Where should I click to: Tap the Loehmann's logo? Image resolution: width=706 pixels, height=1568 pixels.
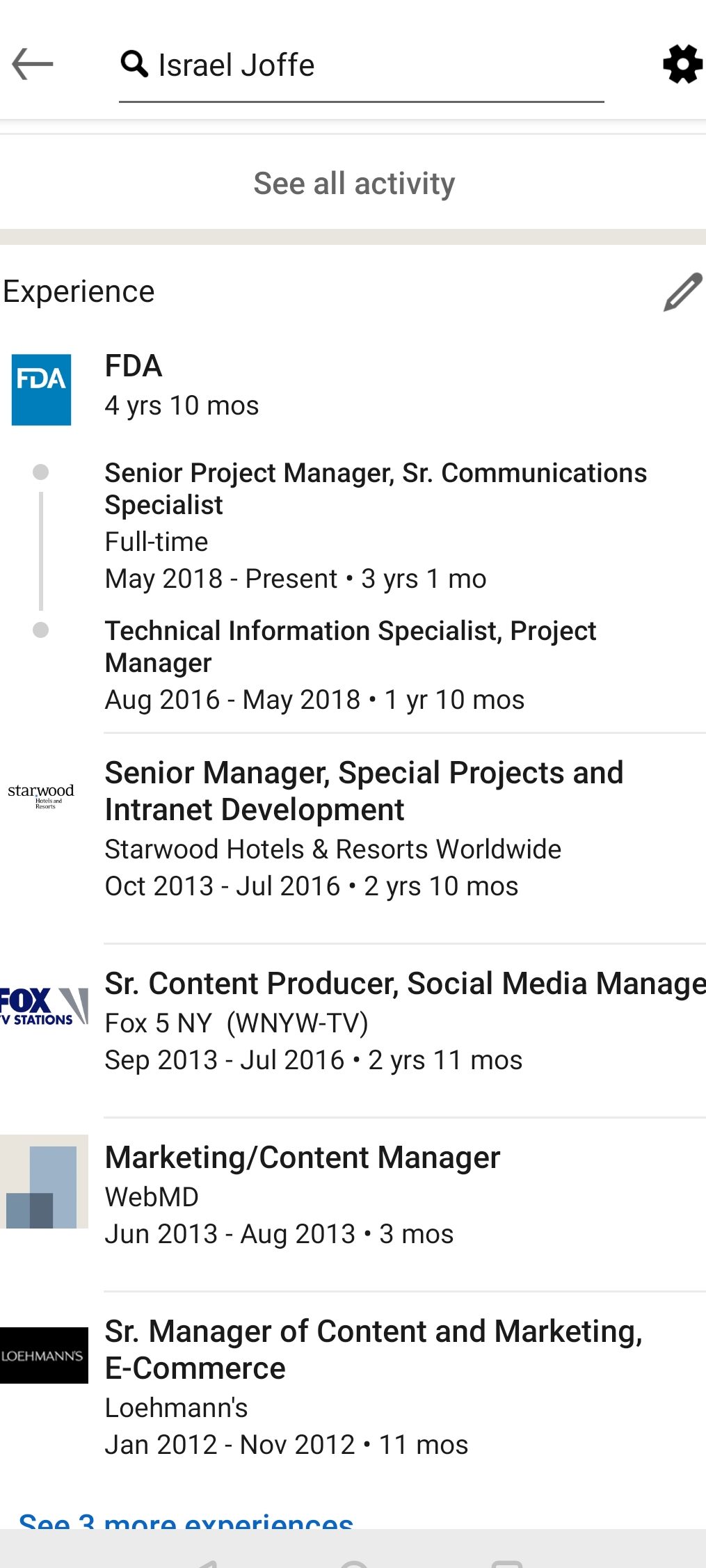point(43,1355)
